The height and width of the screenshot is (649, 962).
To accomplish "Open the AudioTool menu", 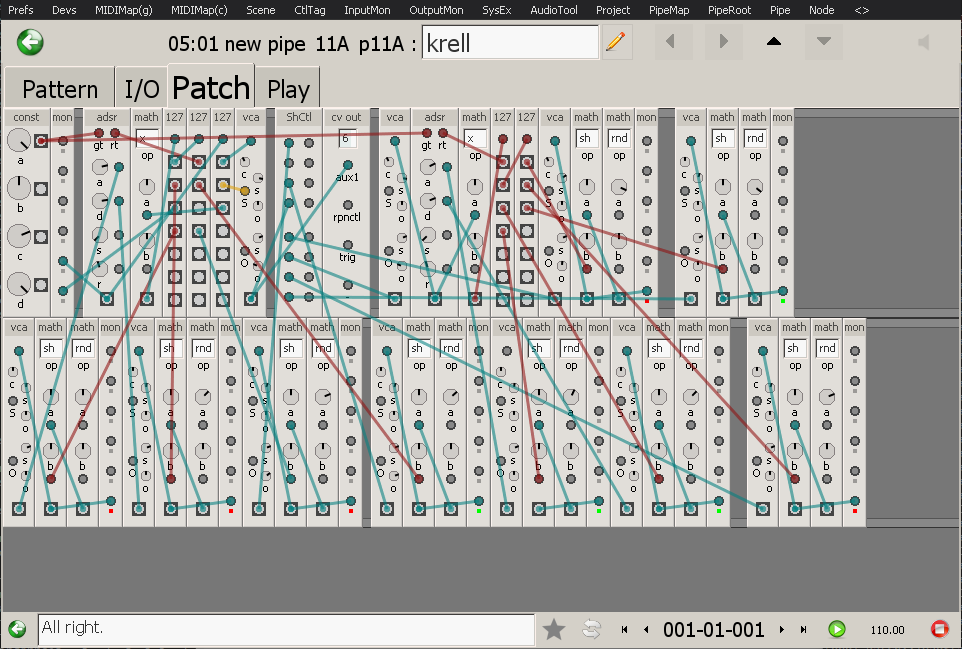I will point(553,10).
